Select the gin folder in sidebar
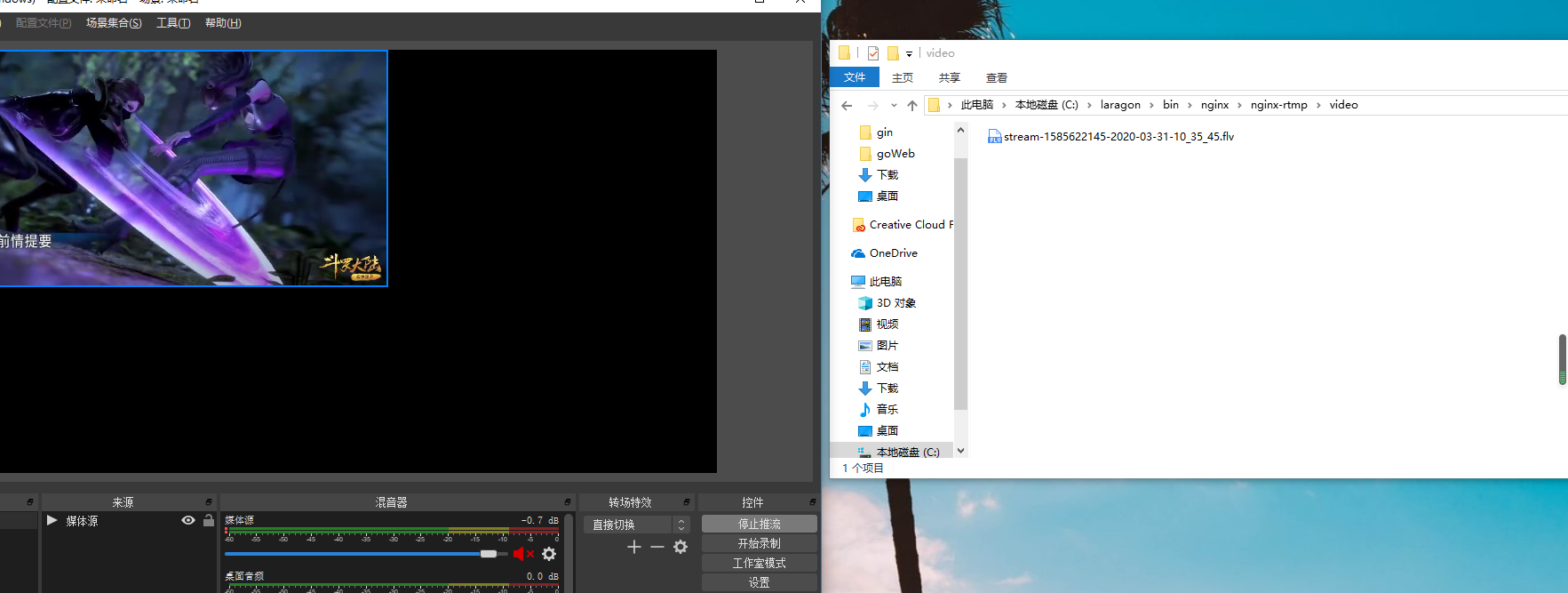The height and width of the screenshot is (593, 1568). [x=885, y=132]
